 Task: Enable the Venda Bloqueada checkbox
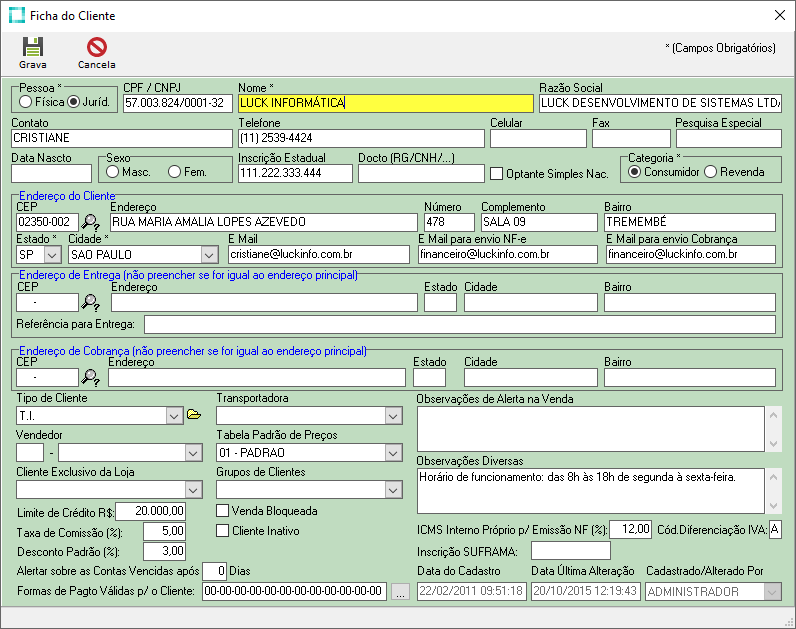pos(223,511)
